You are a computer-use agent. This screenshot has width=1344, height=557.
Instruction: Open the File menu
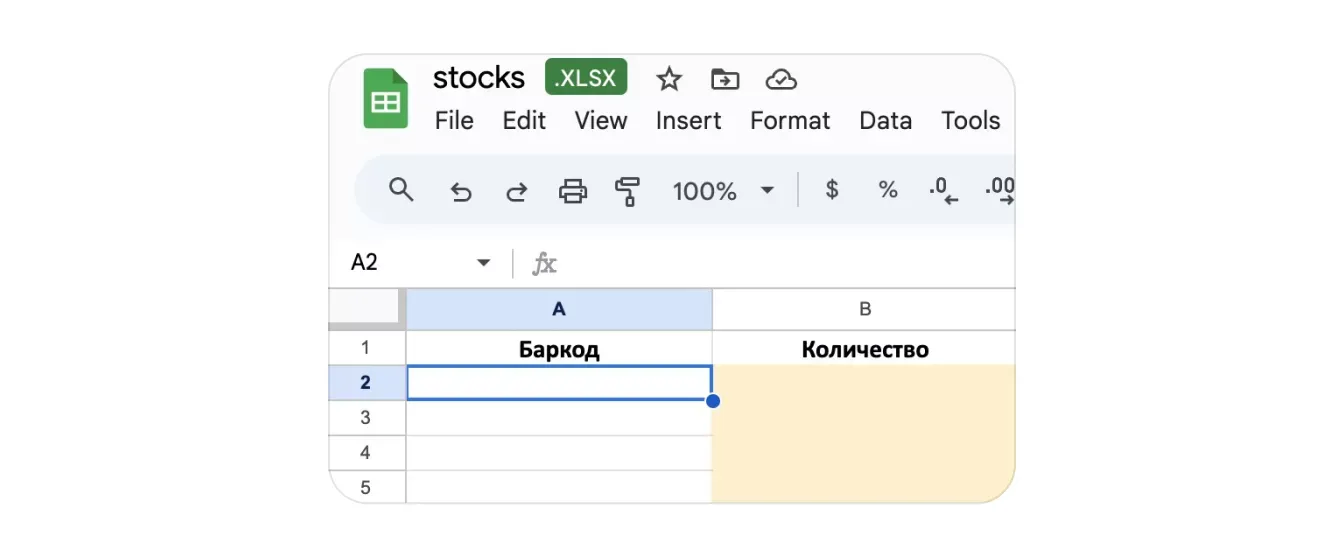(454, 121)
